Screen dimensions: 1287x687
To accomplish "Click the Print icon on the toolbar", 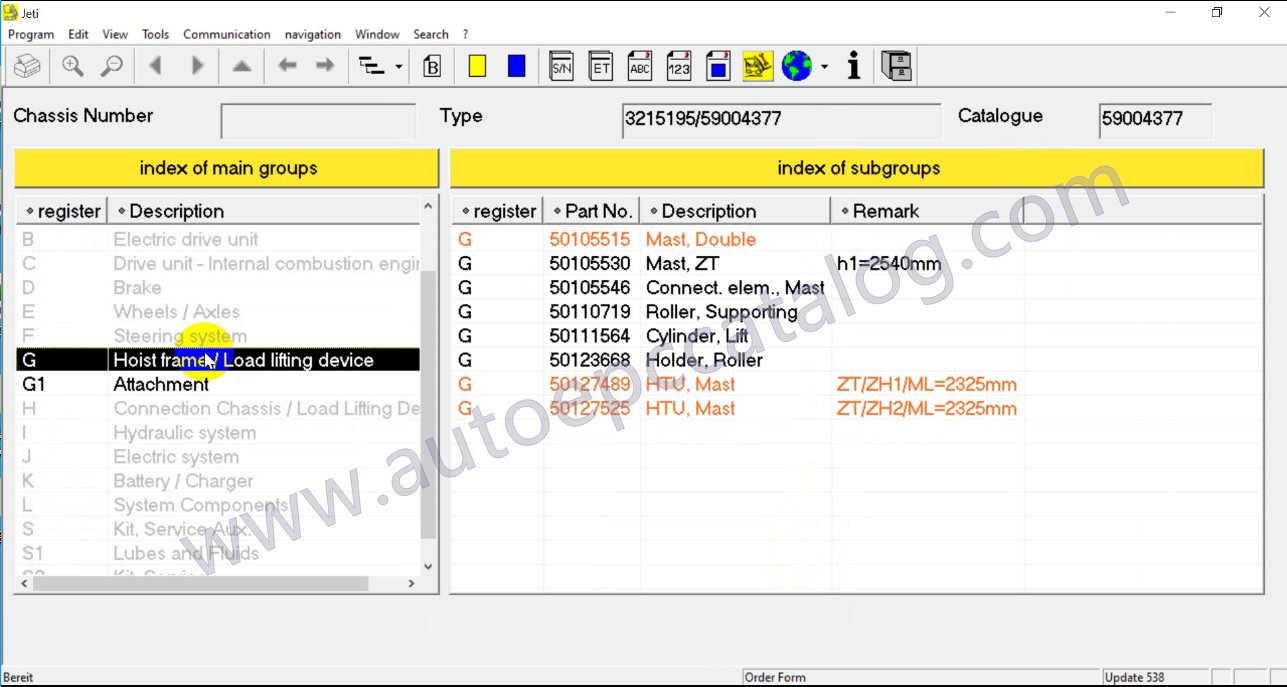I will tap(27, 66).
